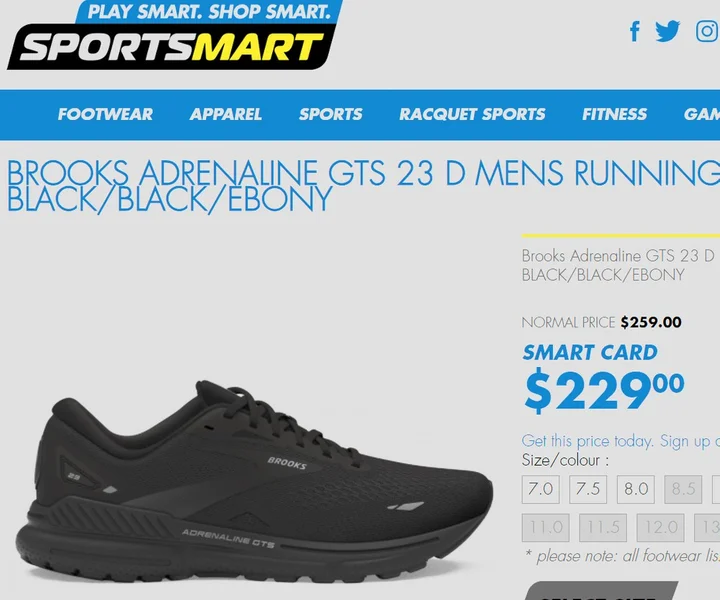Open the Twitter bird icon
The image size is (720, 600).
tap(667, 31)
